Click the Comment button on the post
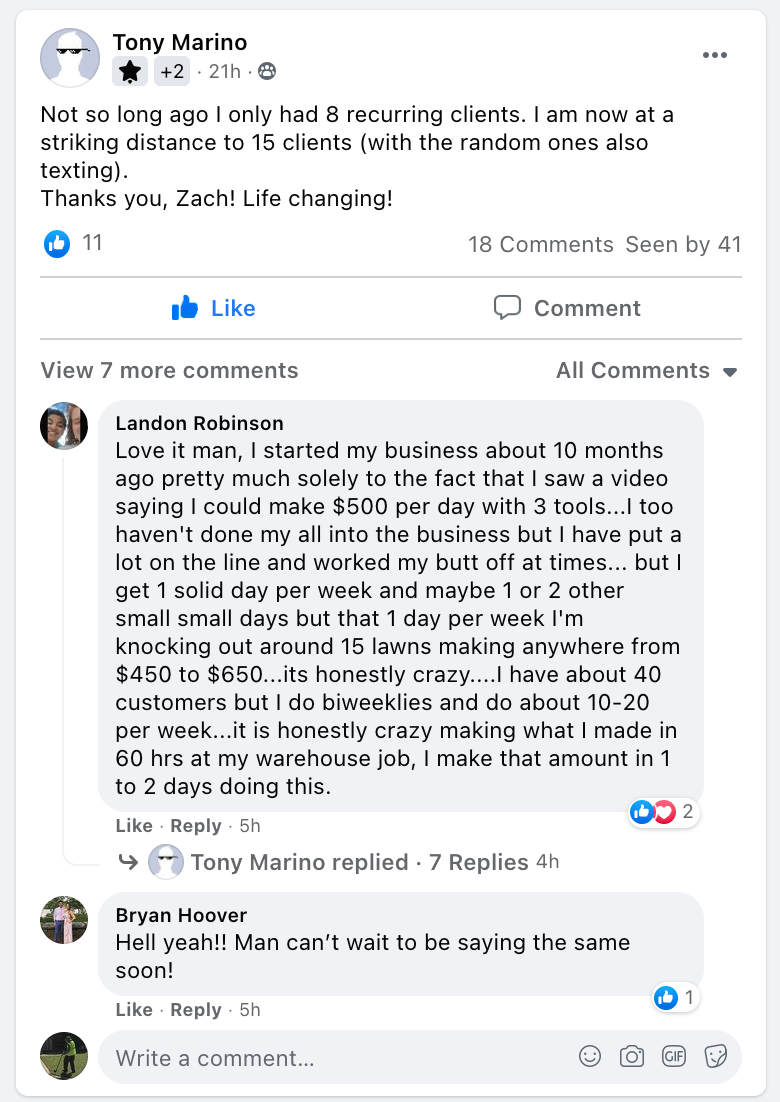 [x=567, y=308]
